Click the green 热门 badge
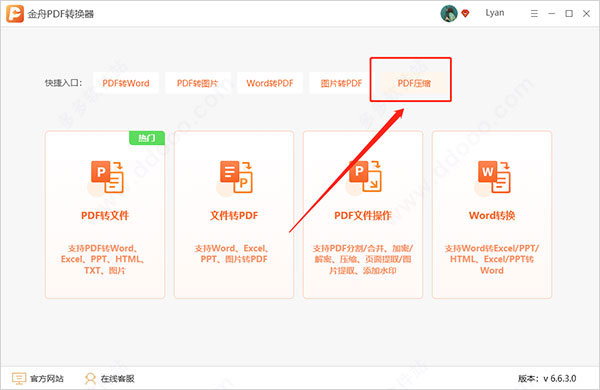The image size is (600, 390). [x=147, y=138]
